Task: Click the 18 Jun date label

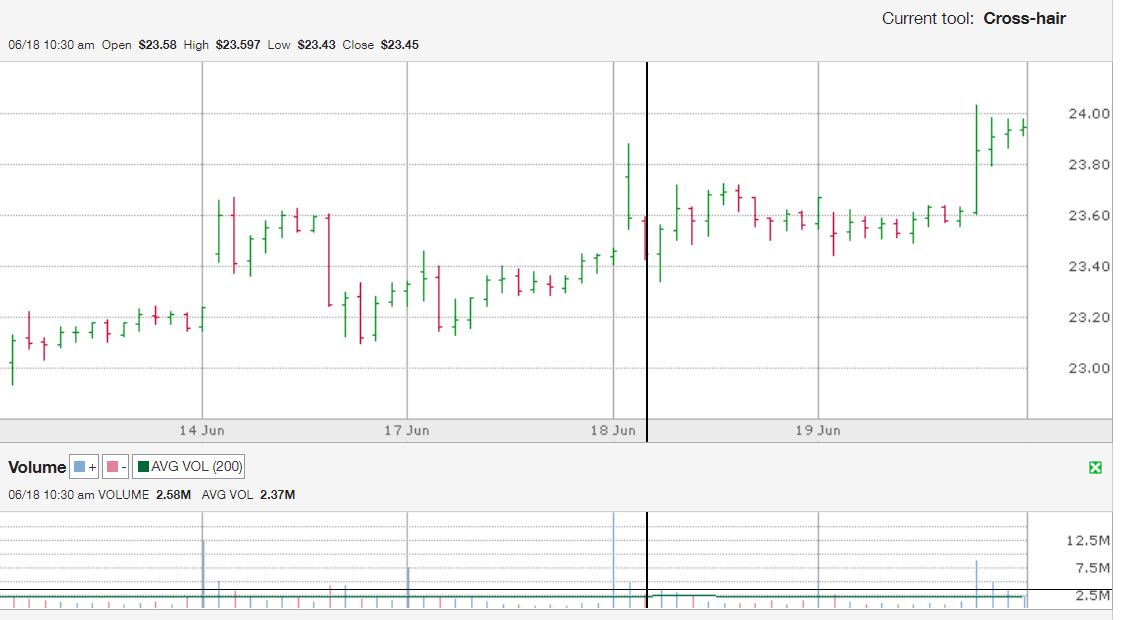Action: [x=613, y=430]
